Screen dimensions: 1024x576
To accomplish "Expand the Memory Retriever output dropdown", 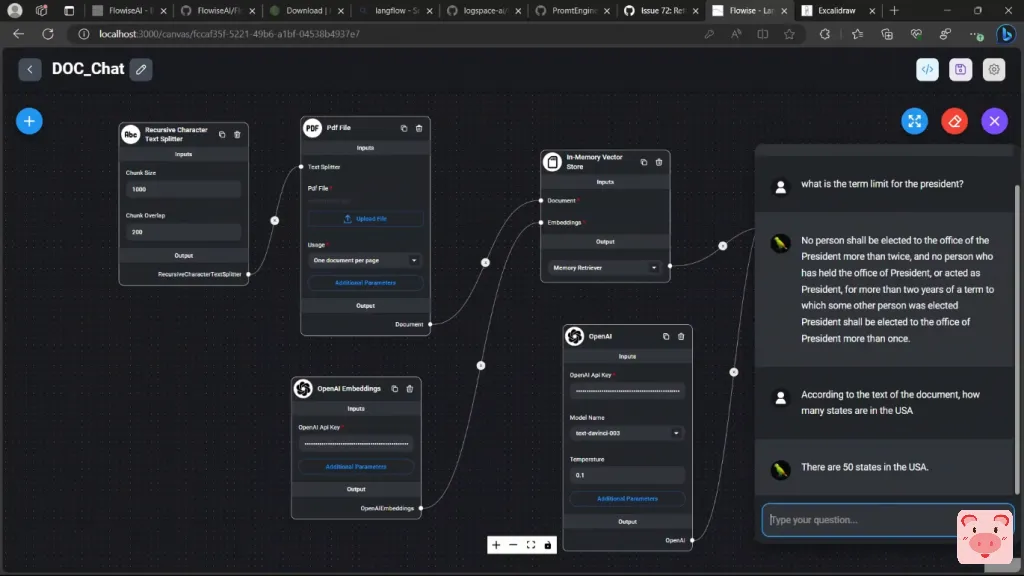I will click(x=605, y=267).
